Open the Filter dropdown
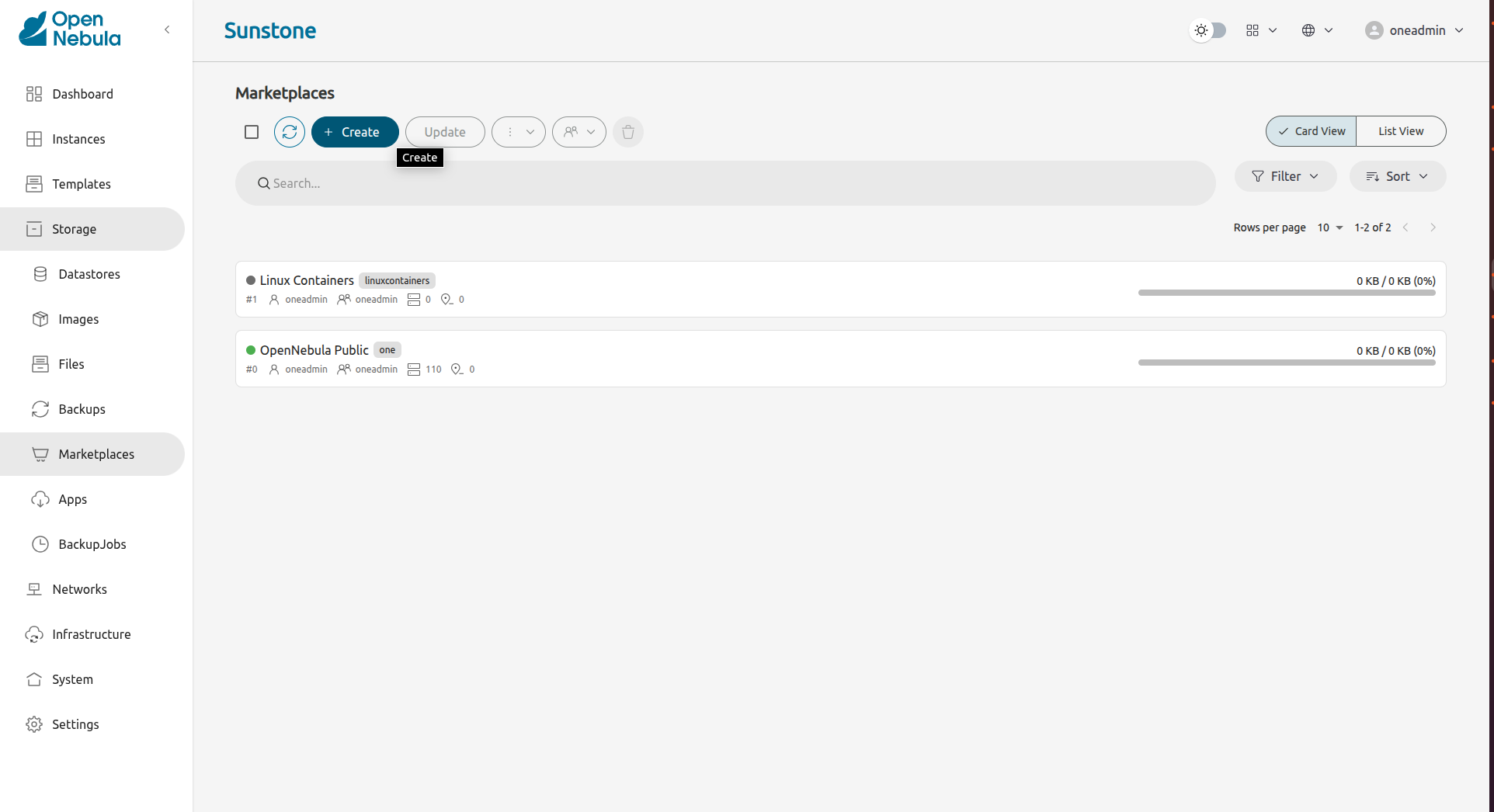The image size is (1494, 812). coord(1285,176)
